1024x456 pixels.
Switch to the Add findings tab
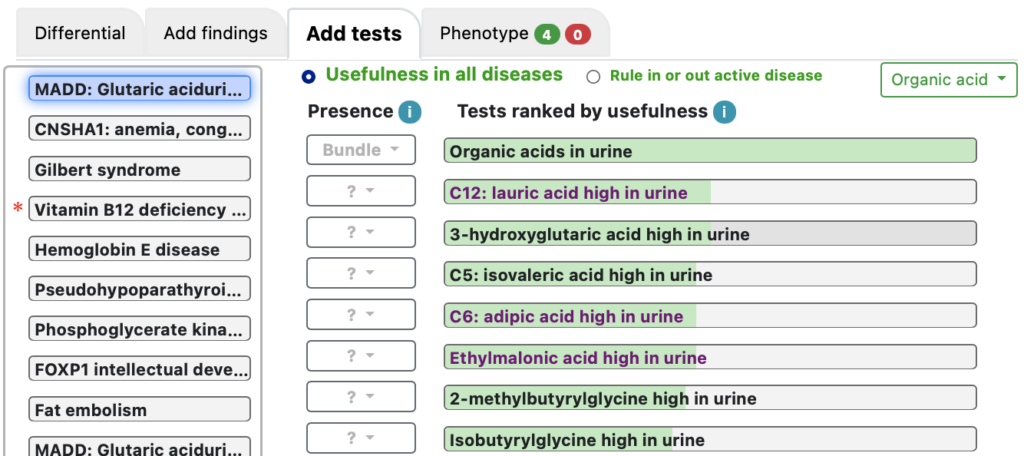[216, 33]
